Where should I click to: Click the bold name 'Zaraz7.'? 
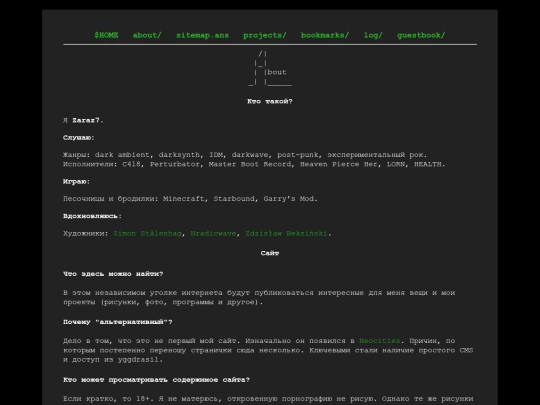(x=88, y=120)
